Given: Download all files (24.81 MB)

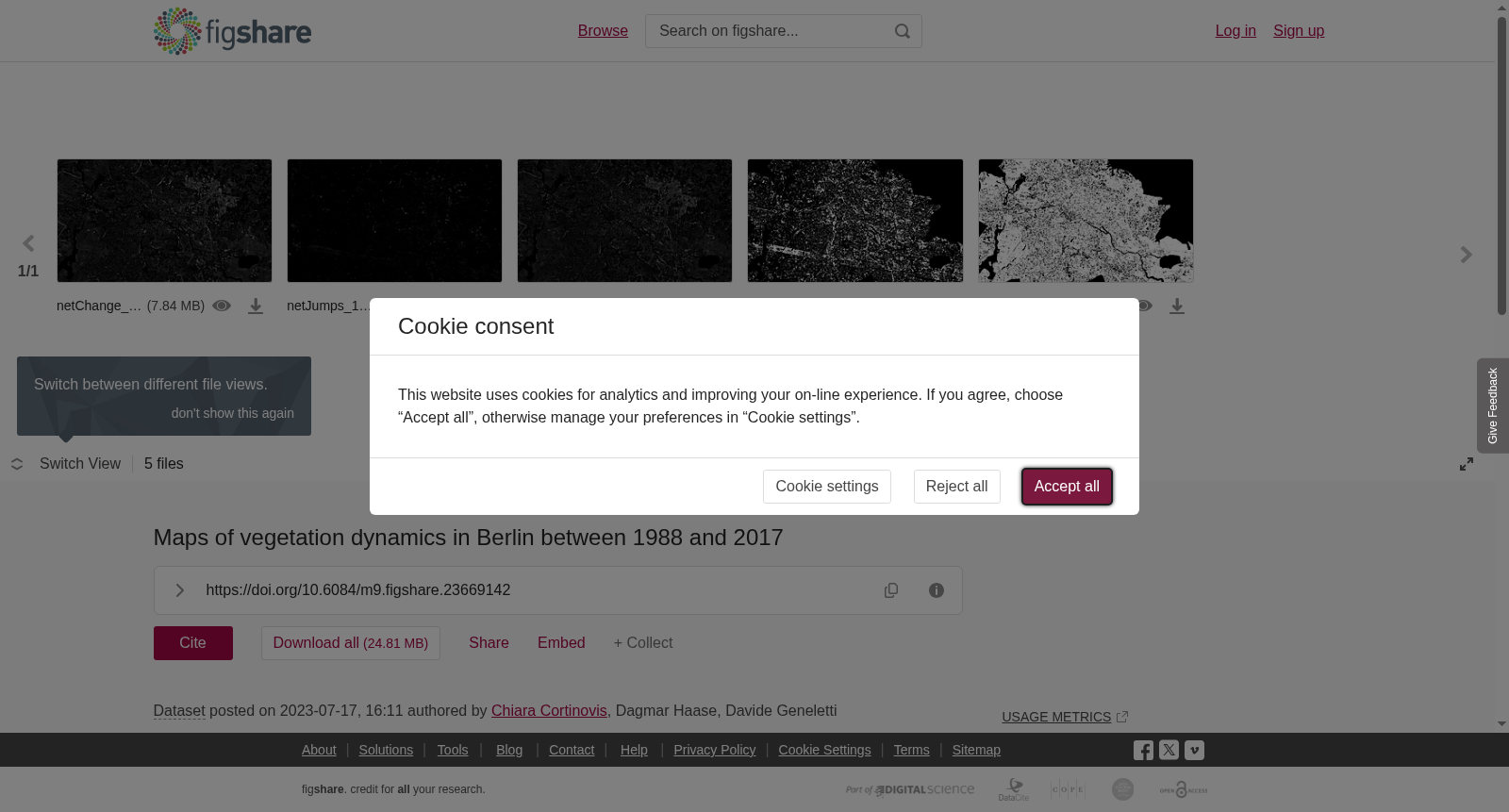Looking at the screenshot, I should [351, 643].
